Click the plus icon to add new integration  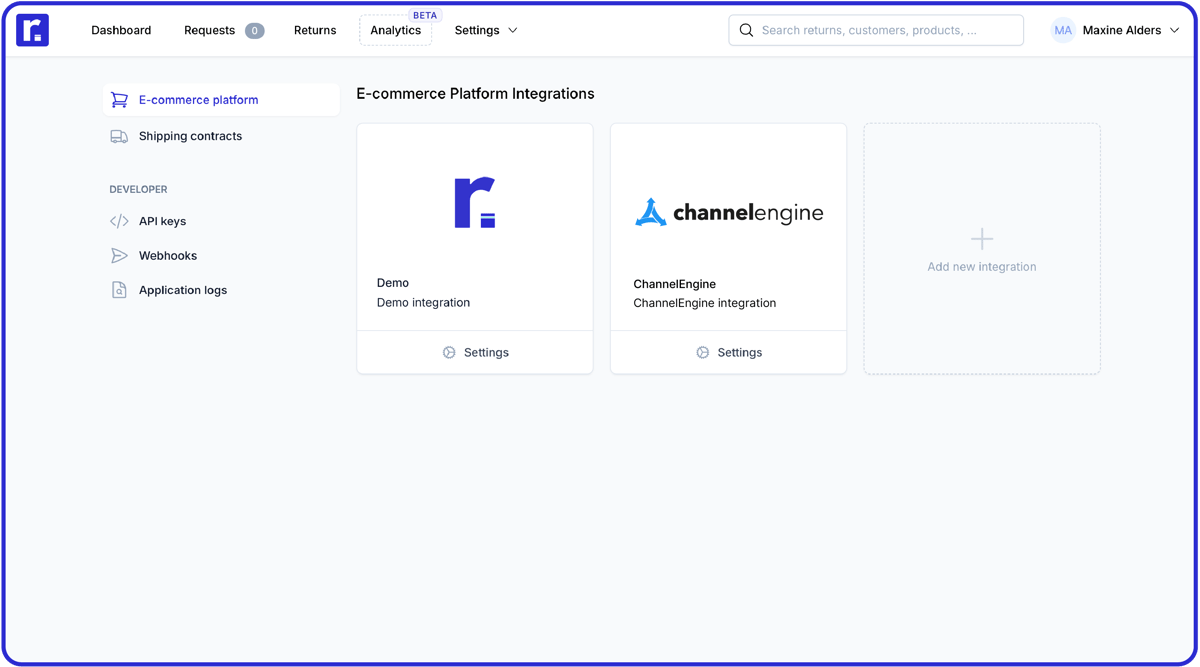point(981,238)
